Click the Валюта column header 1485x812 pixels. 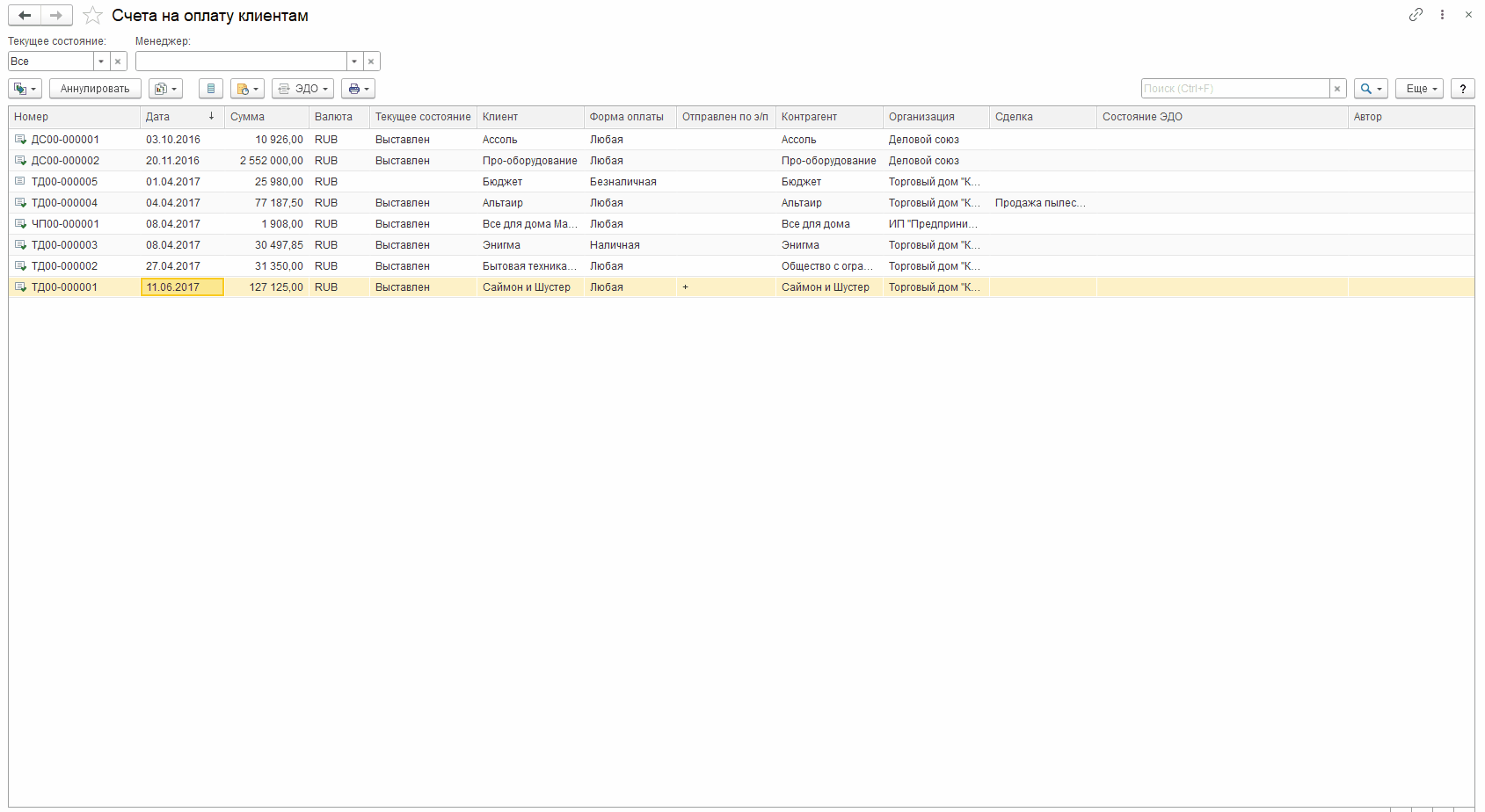[x=339, y=117]
